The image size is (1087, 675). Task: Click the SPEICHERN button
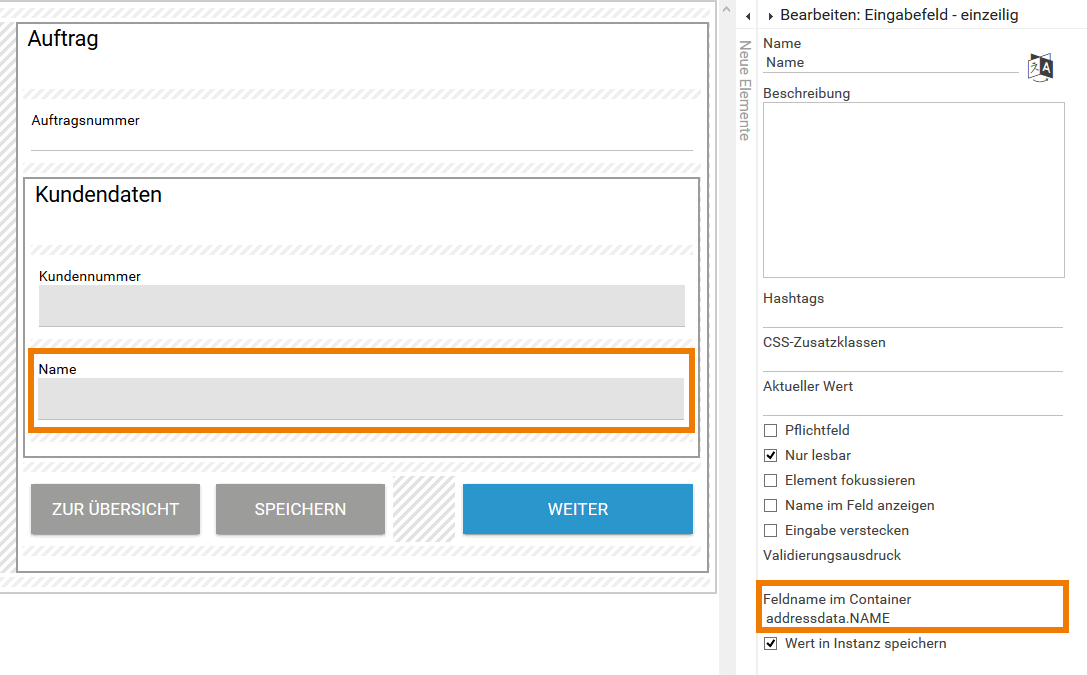pyautogui.click(x=300, y=509)
